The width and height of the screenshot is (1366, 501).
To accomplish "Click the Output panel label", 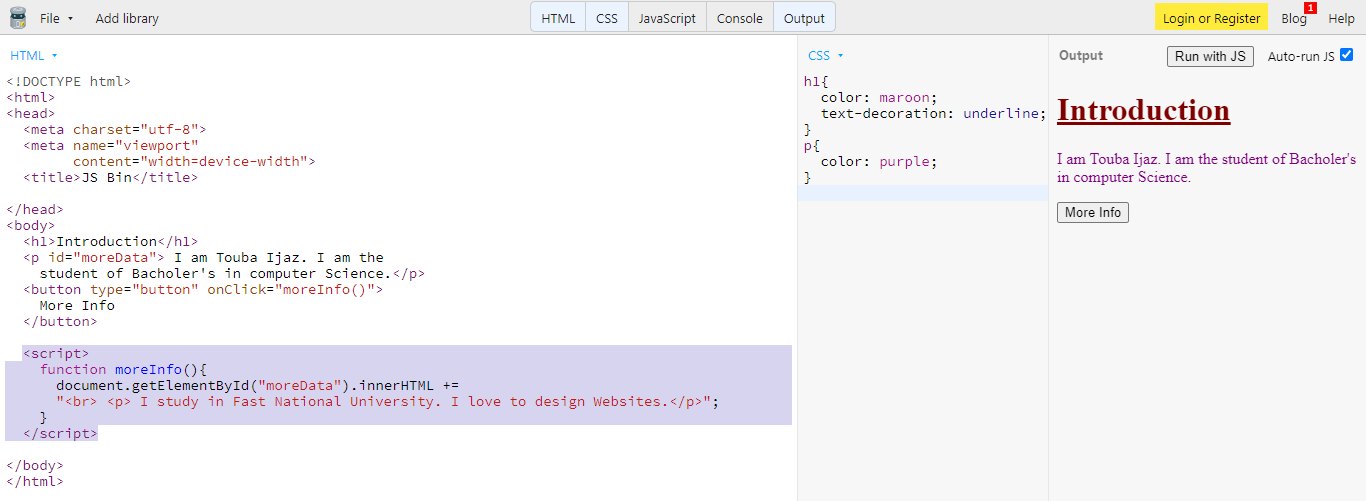I will [1081, 55].
